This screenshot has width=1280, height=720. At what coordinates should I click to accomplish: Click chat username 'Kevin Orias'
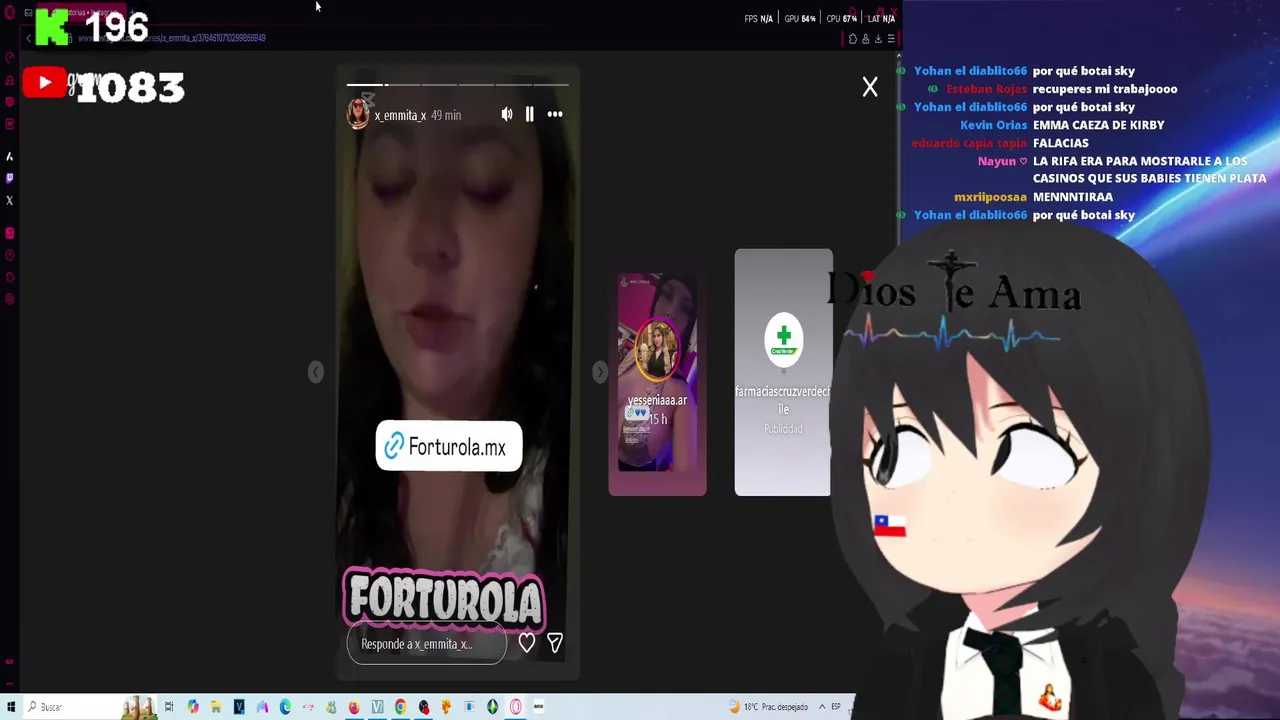coord(993,125)
